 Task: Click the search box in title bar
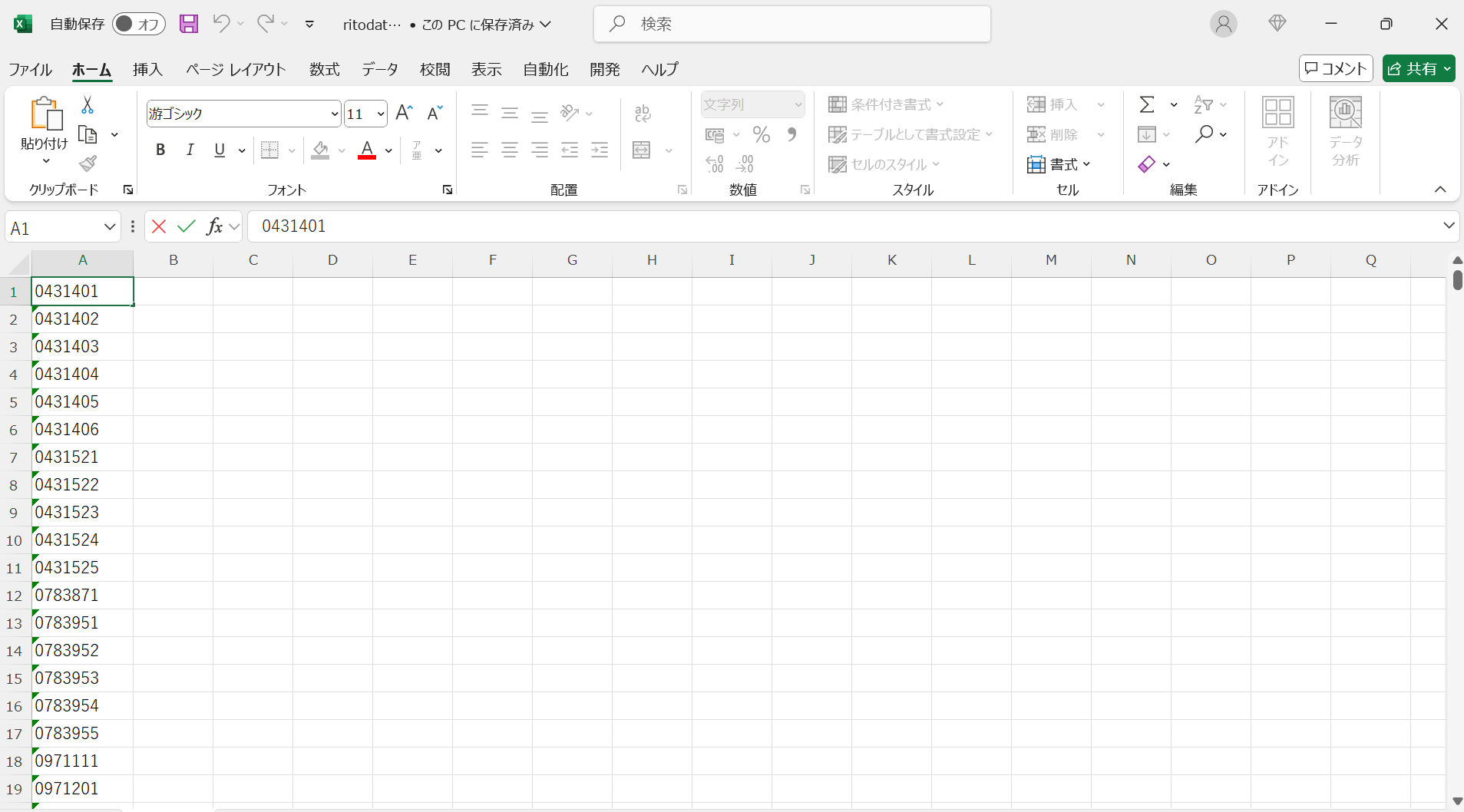coord(791,24)
